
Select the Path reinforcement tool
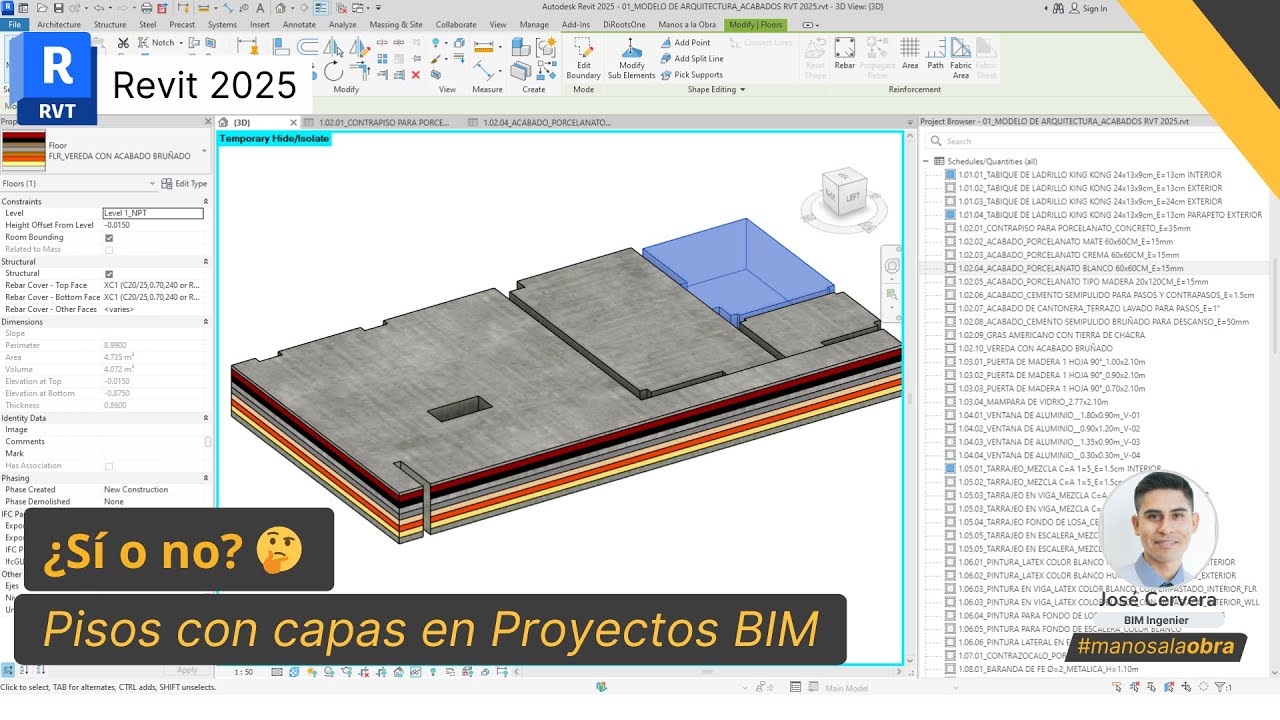click(935, 54)
